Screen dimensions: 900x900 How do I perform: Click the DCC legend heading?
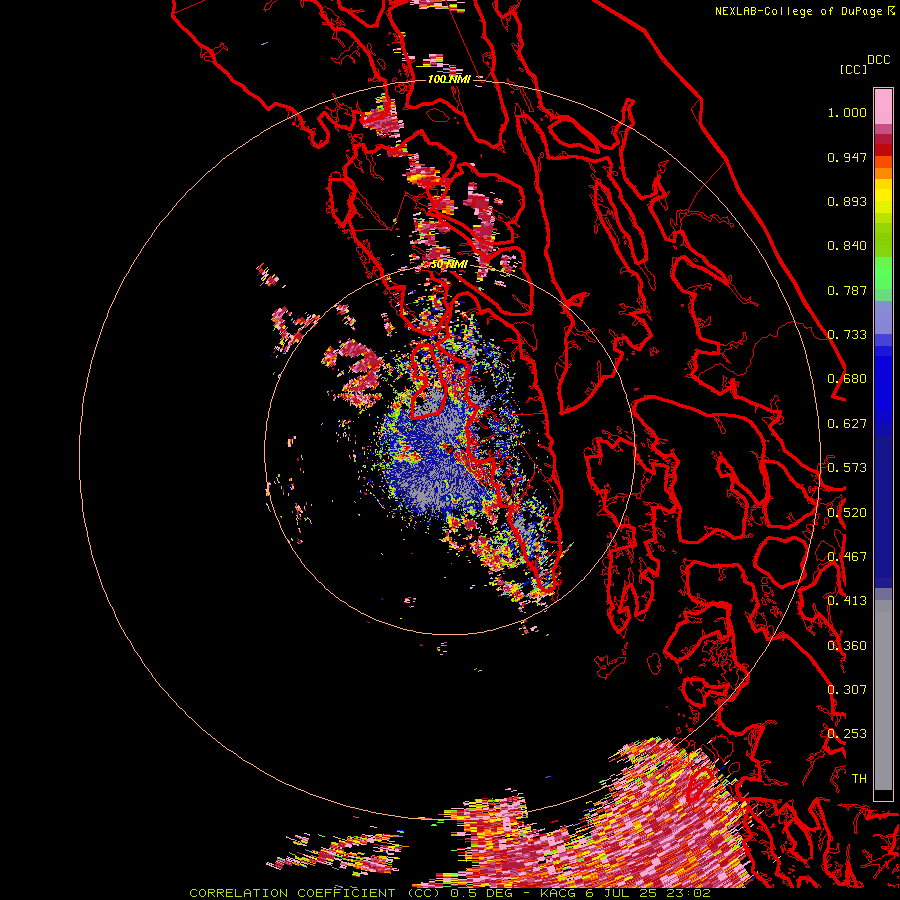tap(879, 60)
